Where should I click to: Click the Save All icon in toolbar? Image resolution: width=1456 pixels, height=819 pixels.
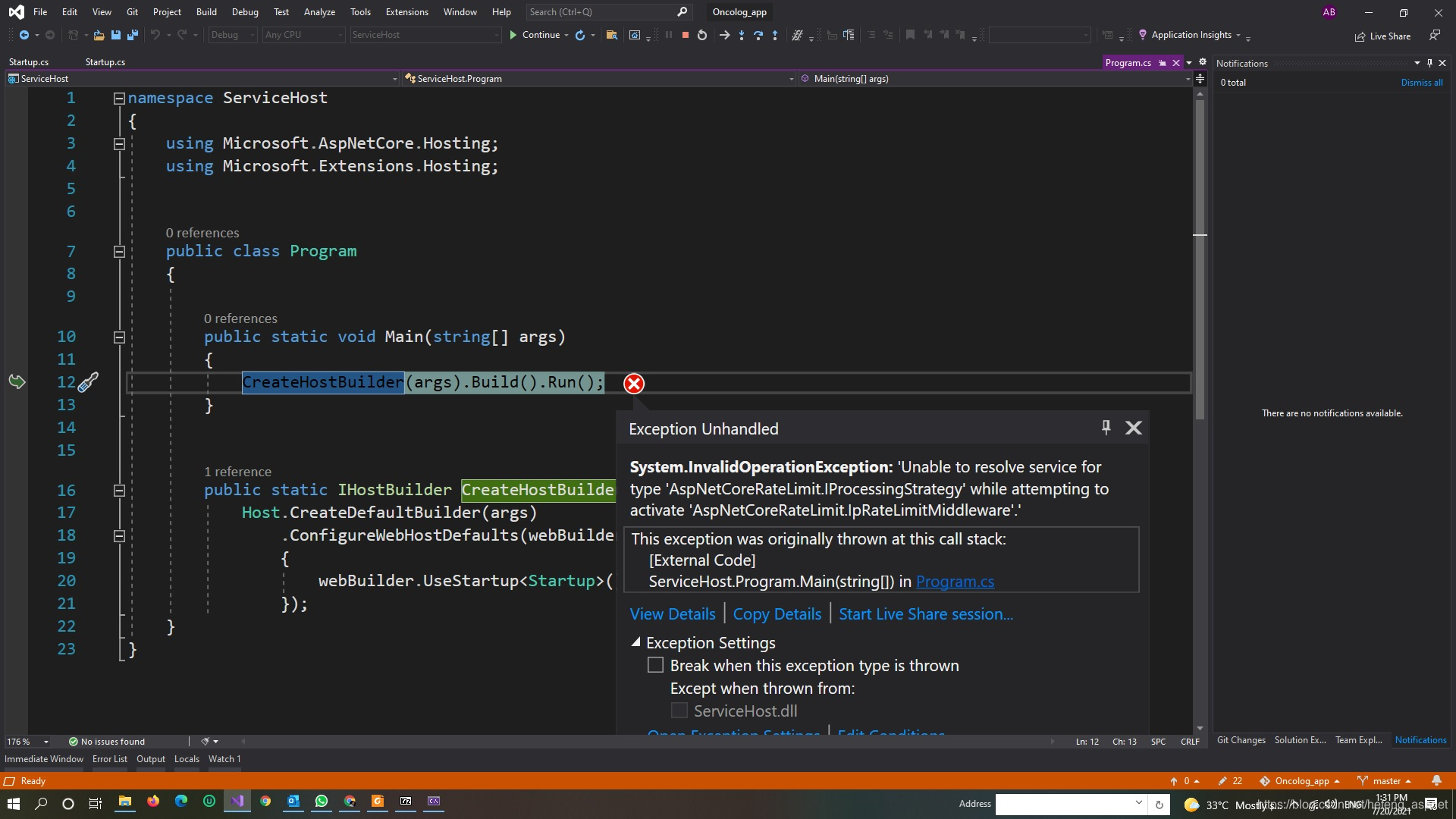tap(132, 35)
